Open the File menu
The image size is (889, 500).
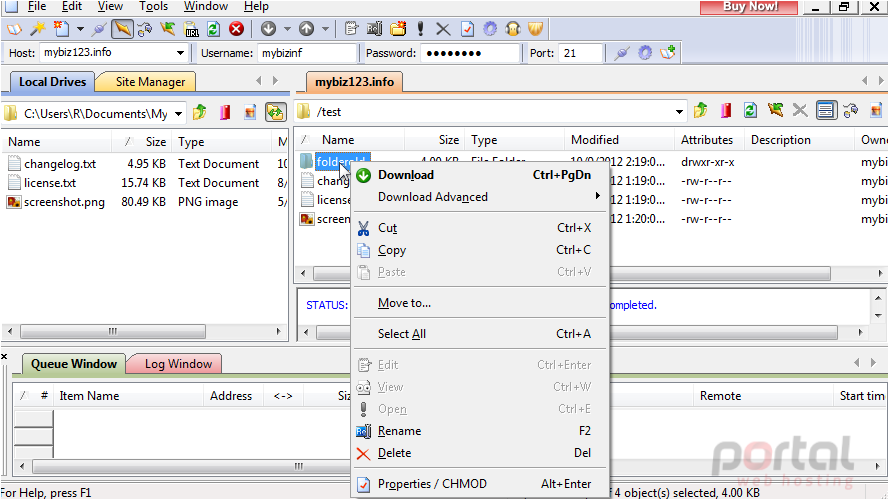point(37,6)
